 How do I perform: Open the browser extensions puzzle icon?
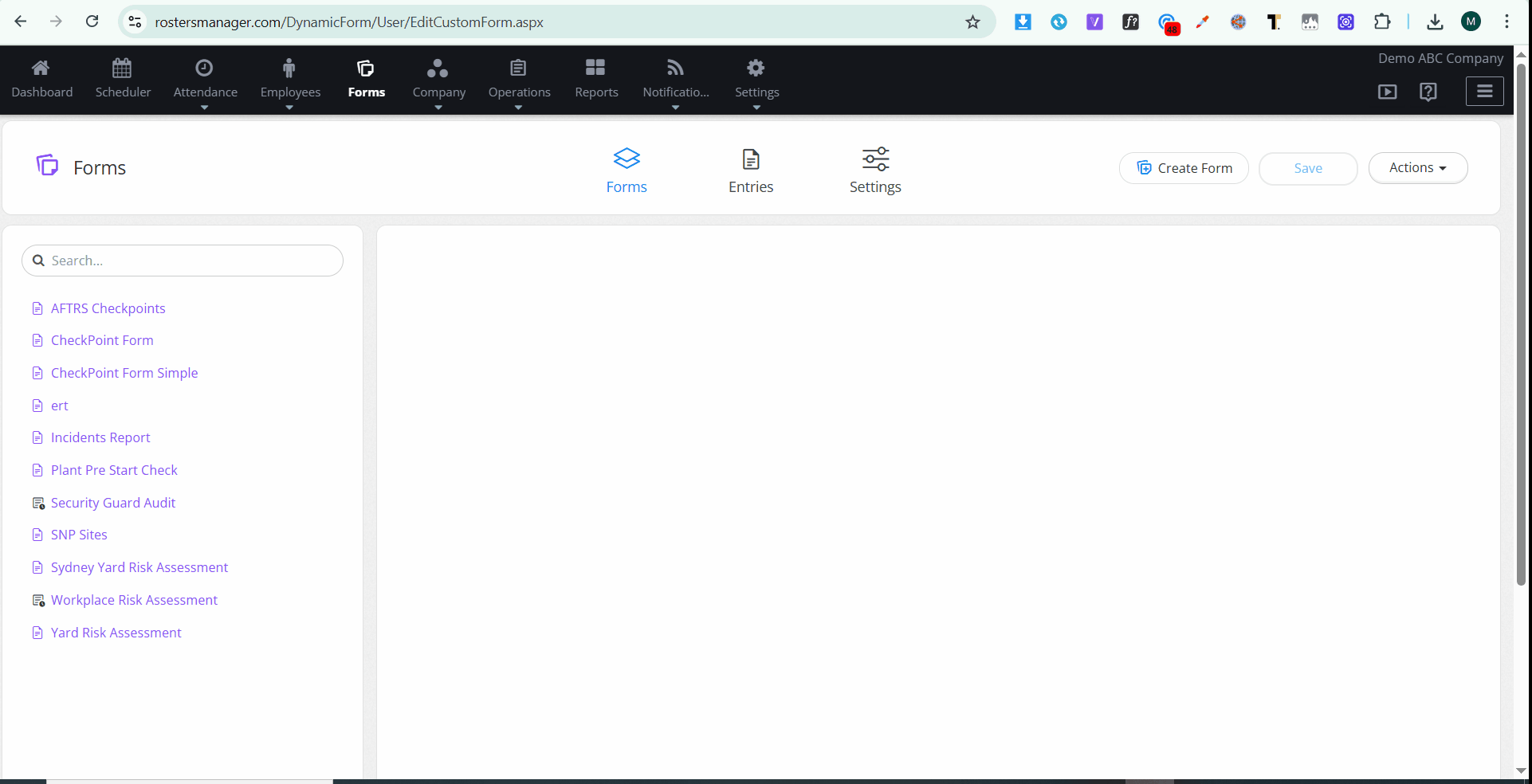coord(1382,22)
